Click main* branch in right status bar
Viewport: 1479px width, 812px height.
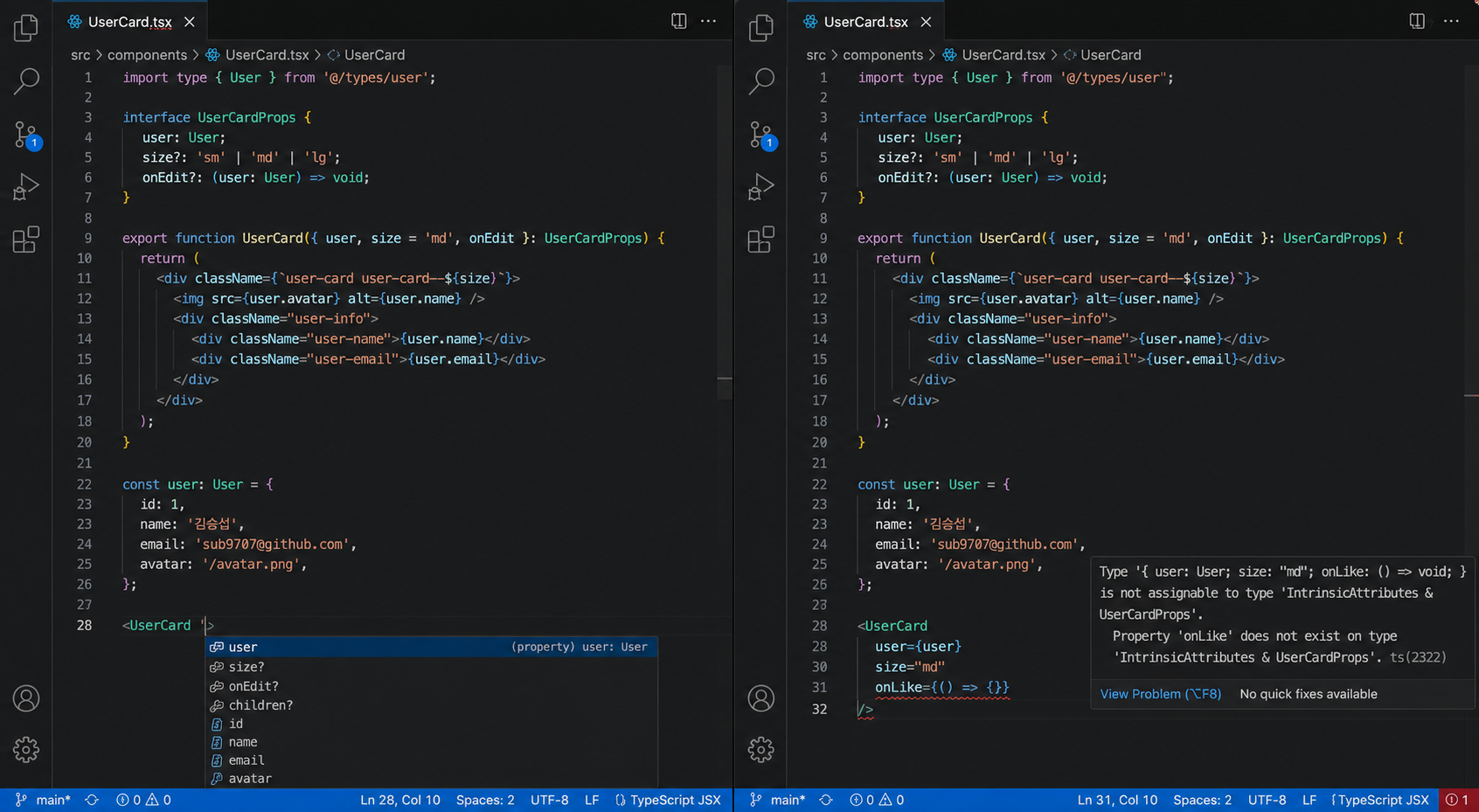tap(778, 800)
